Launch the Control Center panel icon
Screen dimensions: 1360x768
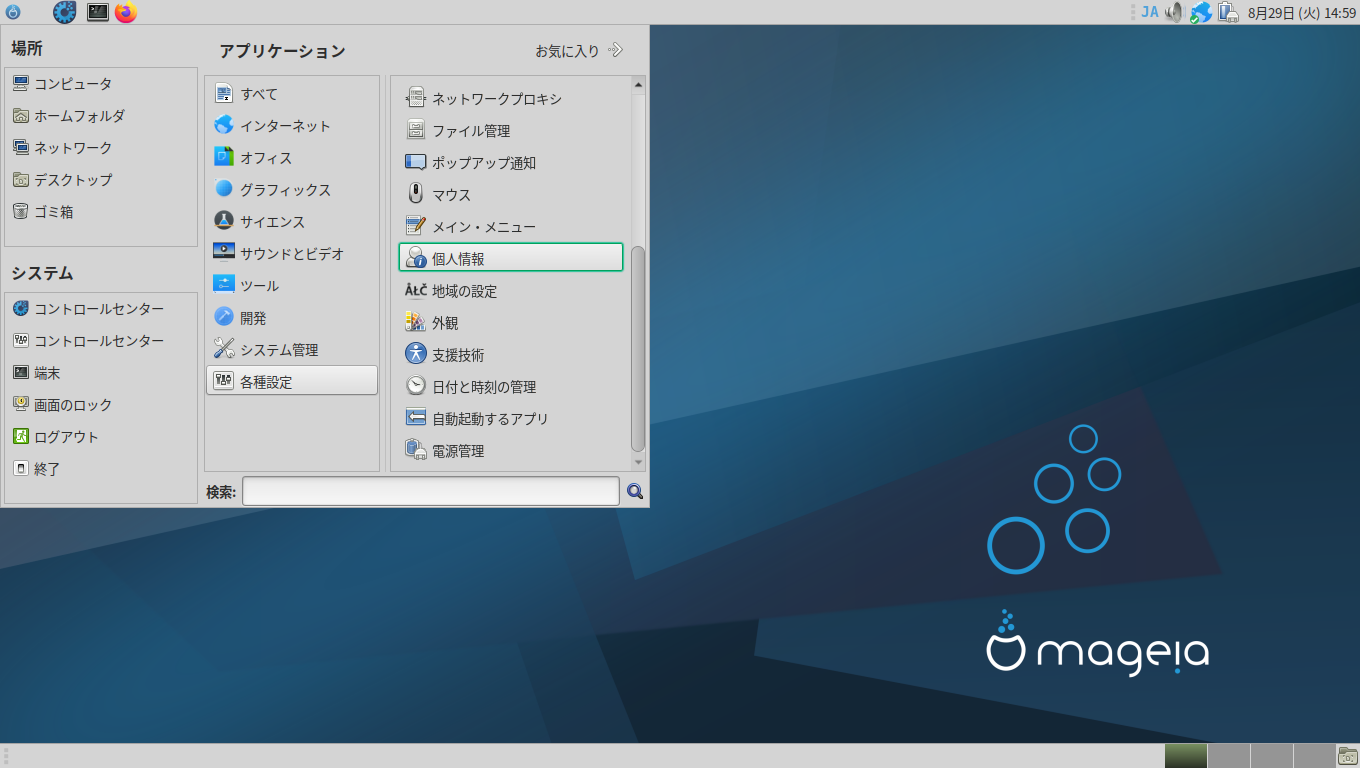coord(65,12)
